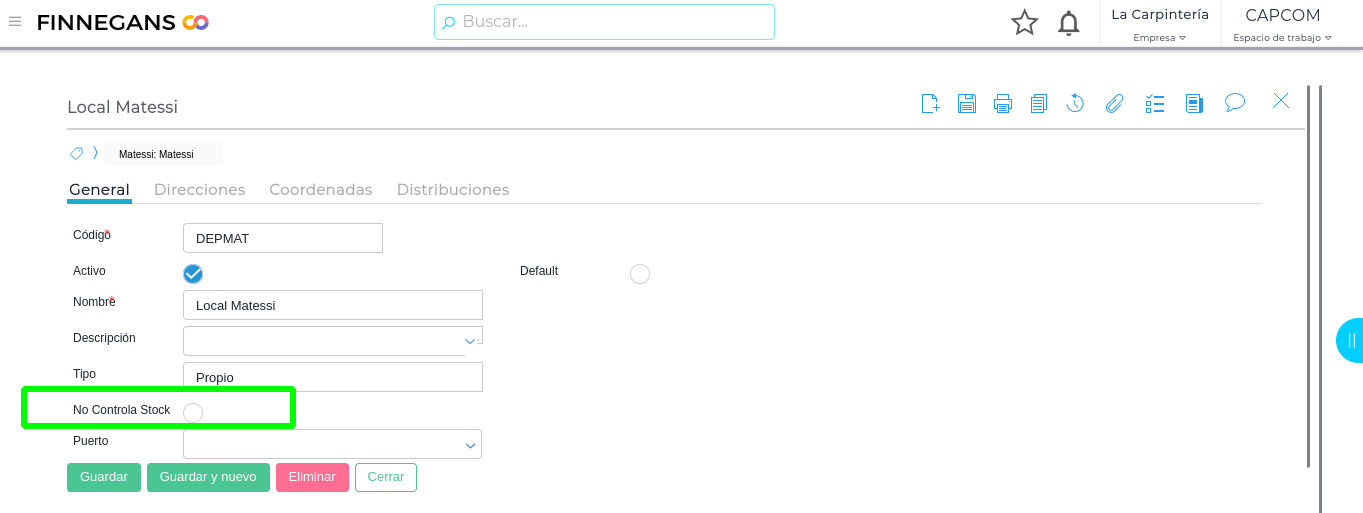1363x513 pixels.
Task: Click the save diskette icon
Action: (966, 103)
